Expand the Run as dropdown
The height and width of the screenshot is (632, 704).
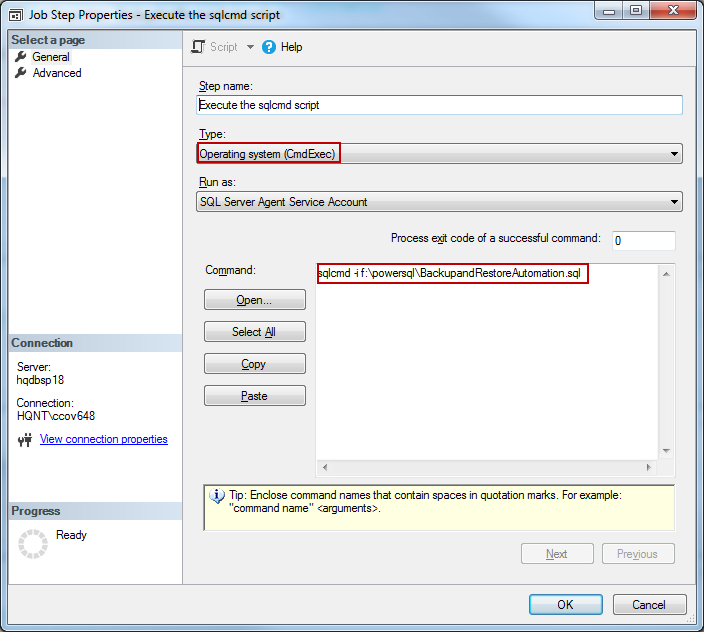click(675, 202)
